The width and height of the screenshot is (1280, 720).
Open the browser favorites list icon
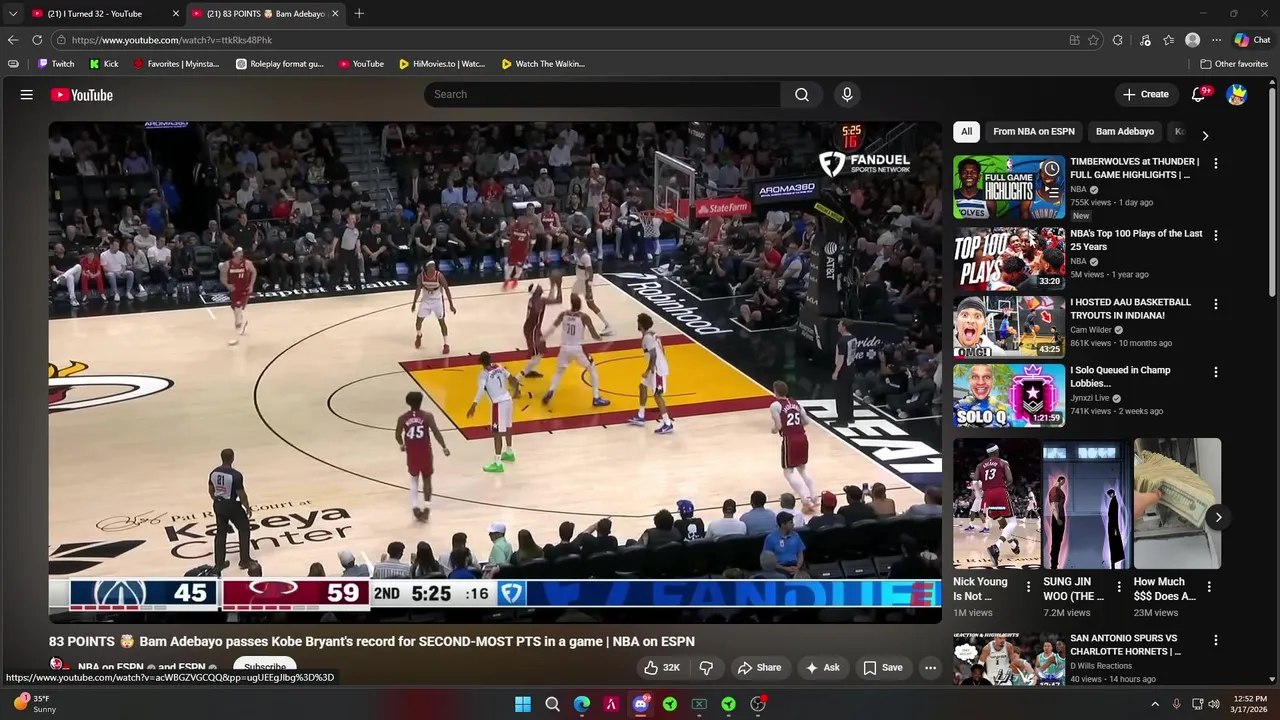pyautogui.click(x=1168, y=40)
